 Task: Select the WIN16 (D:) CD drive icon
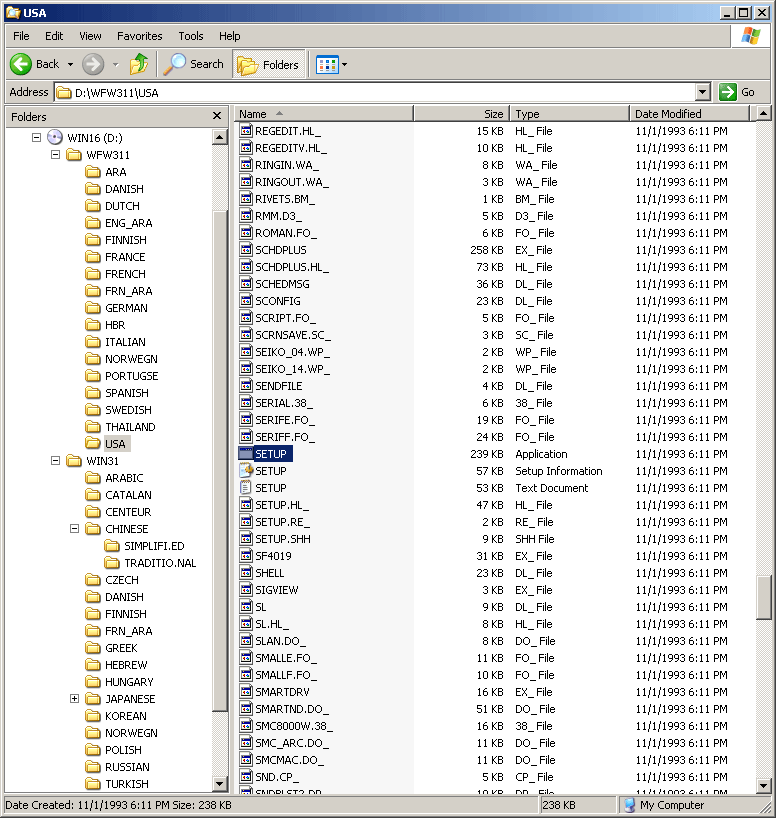(x=55, y=138)
